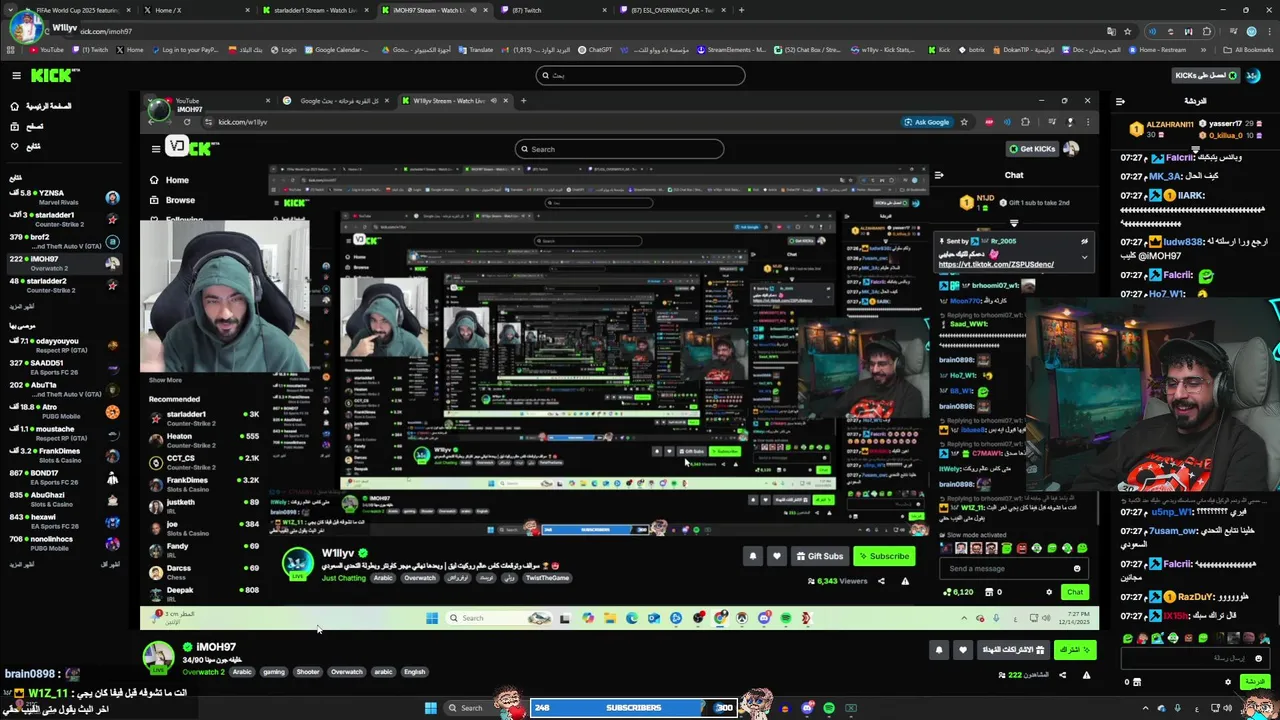Collapse recommended list with show less link

pyautogui.click(x=108, y=564)
